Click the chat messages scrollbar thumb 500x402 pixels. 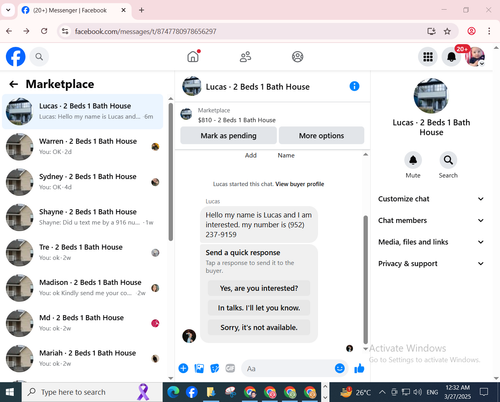pos(366,279)
